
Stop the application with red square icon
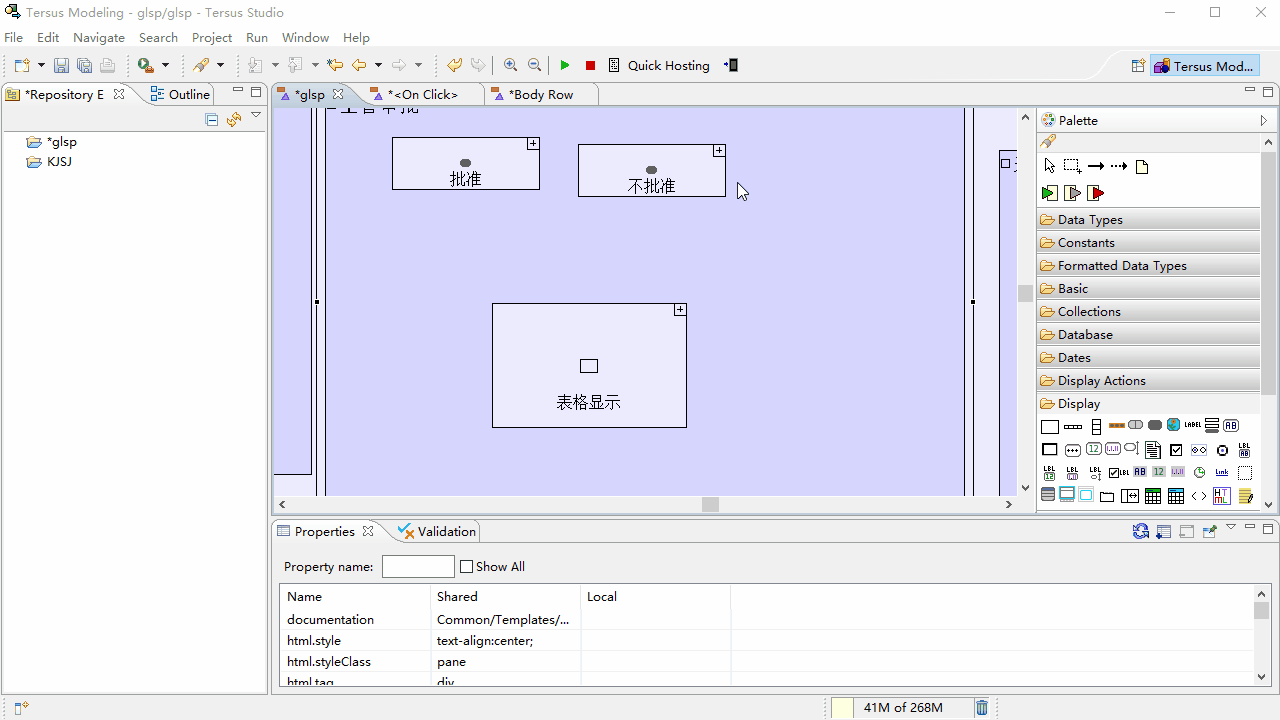[590, 65]
